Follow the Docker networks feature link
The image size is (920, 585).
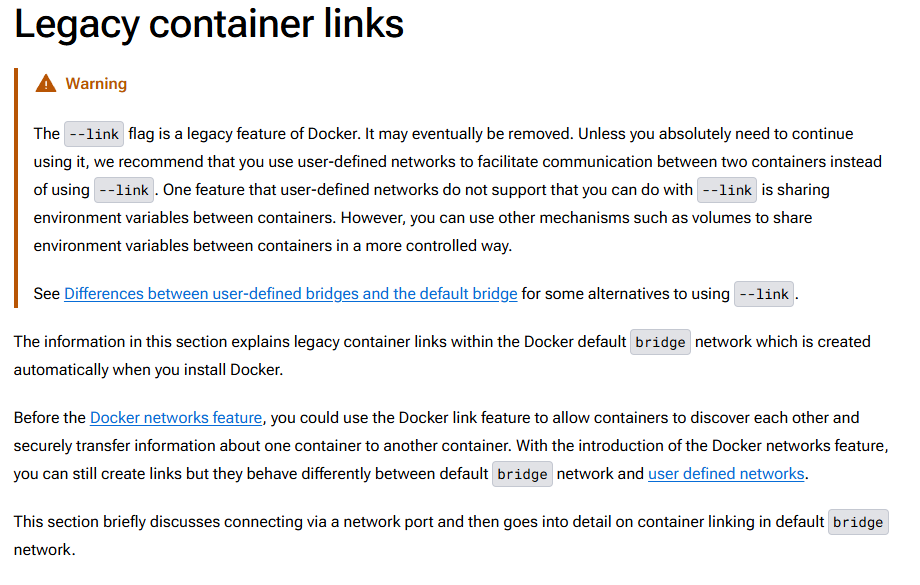point(176,418)
